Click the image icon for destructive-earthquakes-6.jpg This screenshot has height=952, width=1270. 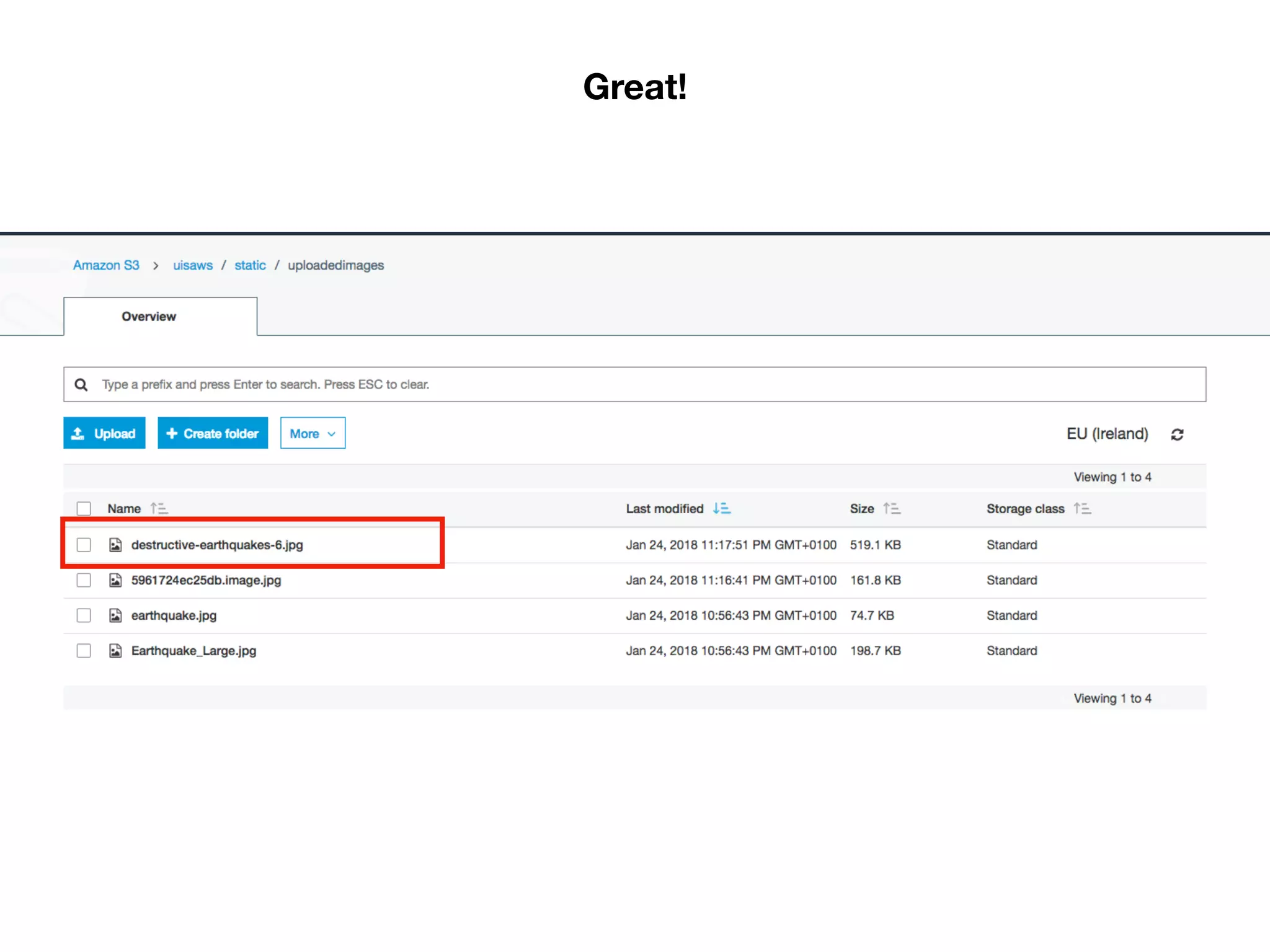[115, 545]
